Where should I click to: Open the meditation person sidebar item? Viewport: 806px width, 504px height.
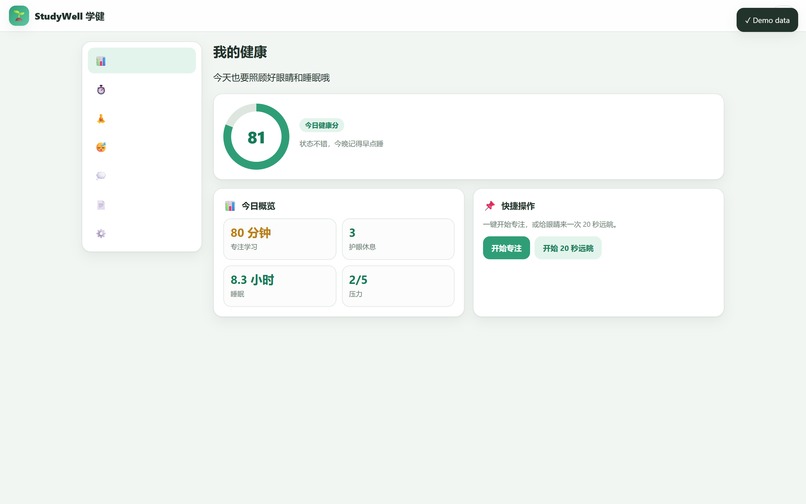(x=142, y=118)
